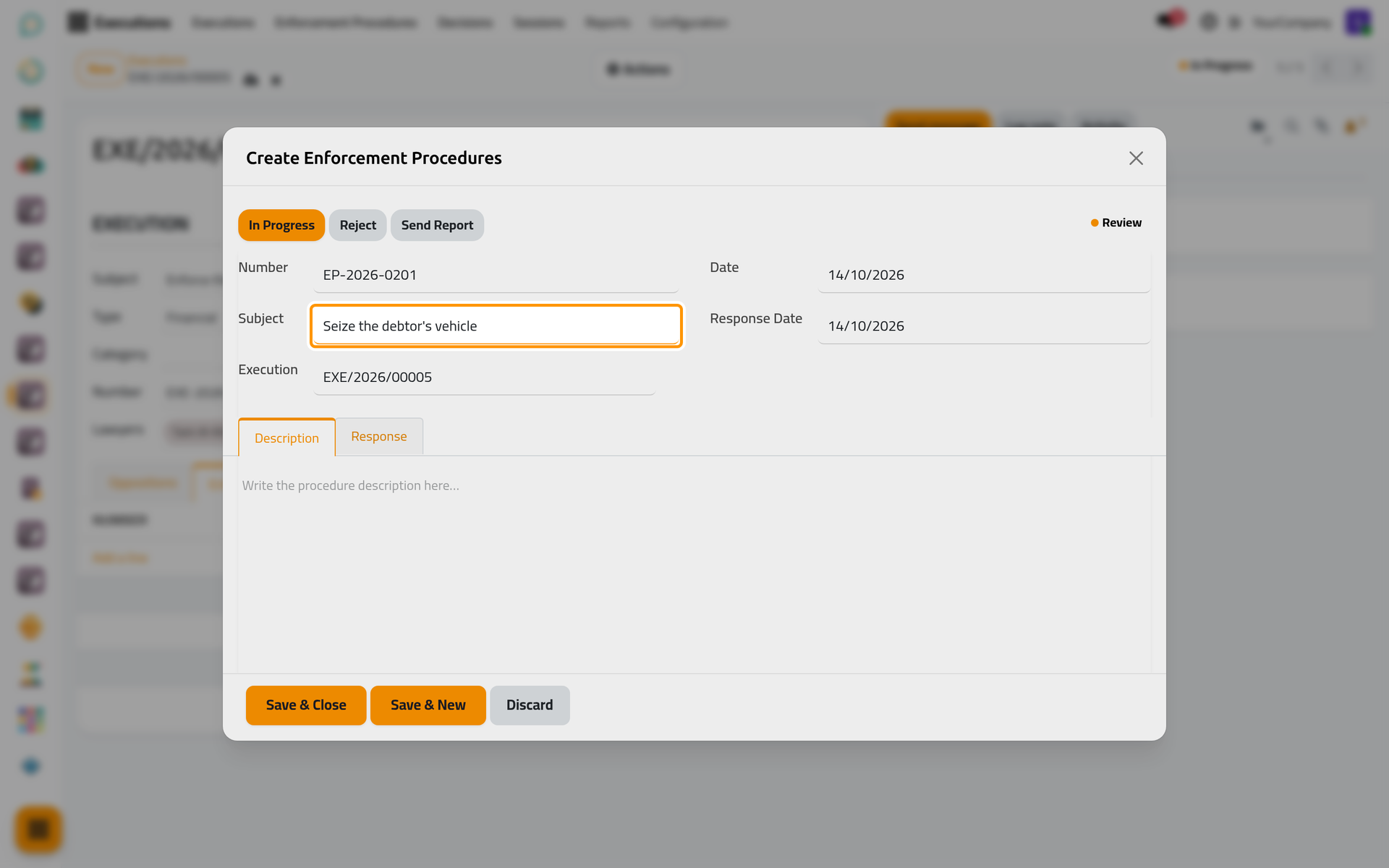Set status with In Progress button

(x=281, y=225)
